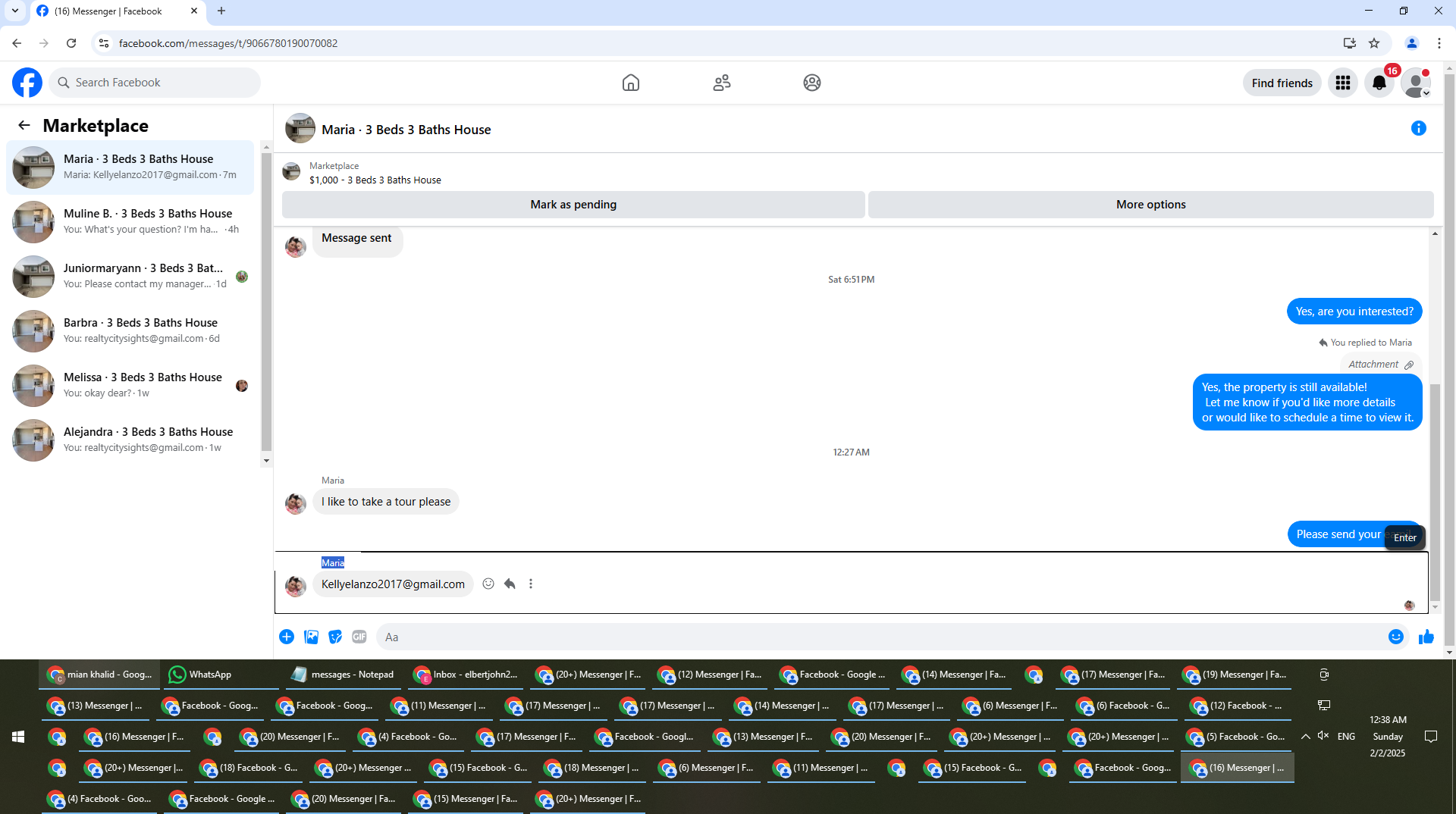The width and height of the screenshot is (1456, 814).
Task: Show hidden system tray icons
Action: tap(1305, 737)
